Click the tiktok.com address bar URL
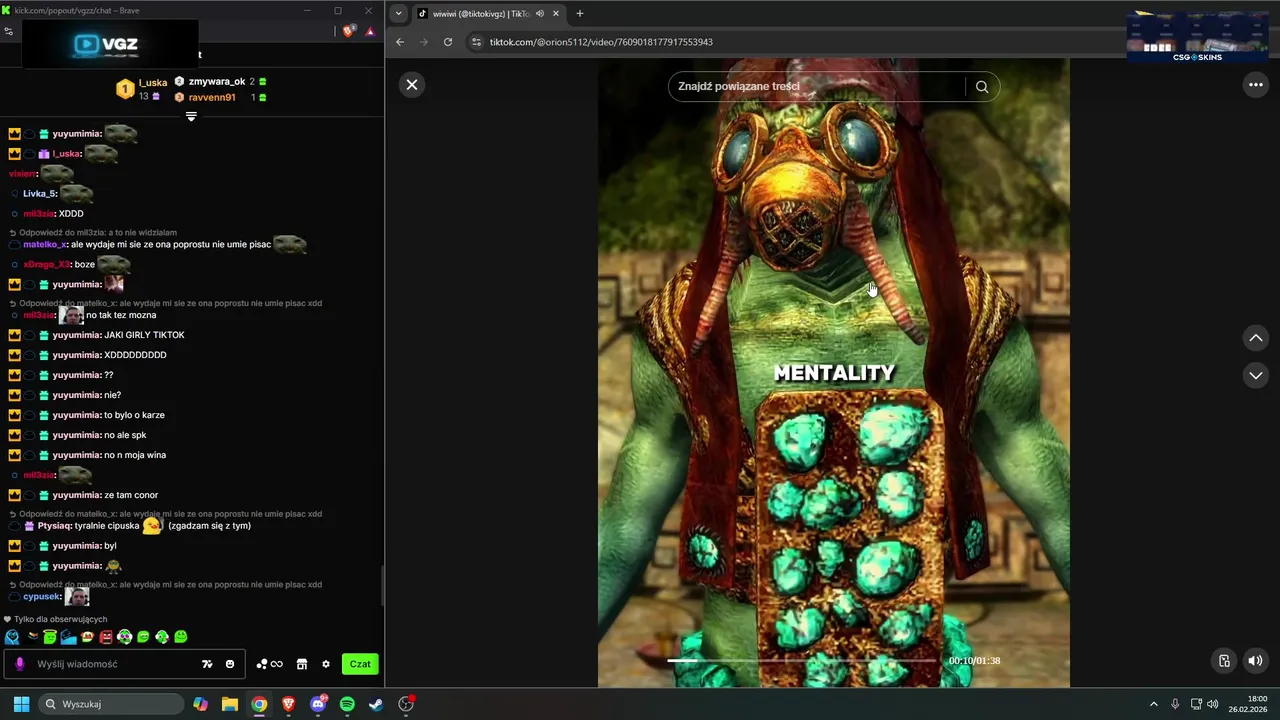Screen dimensions: 1280x720 601,42
